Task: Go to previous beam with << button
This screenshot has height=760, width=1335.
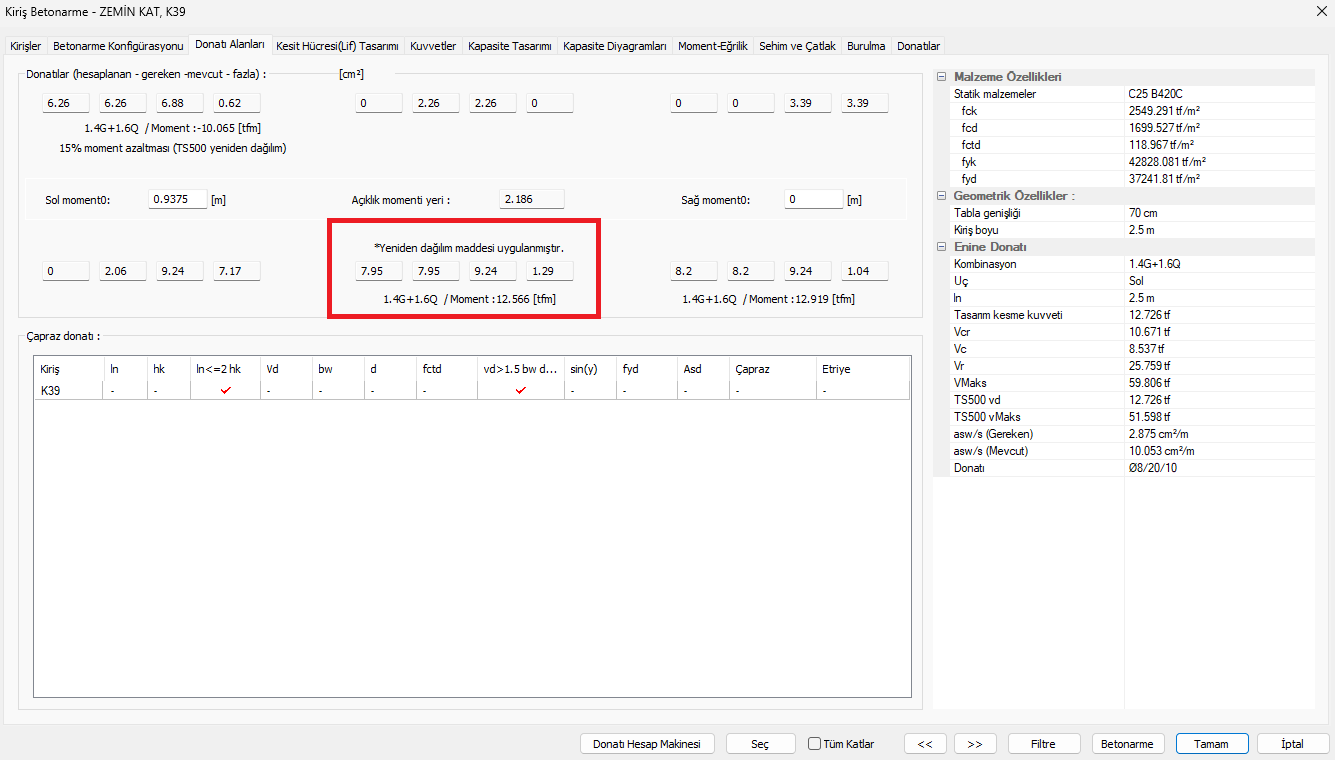Action: point(925,744)
